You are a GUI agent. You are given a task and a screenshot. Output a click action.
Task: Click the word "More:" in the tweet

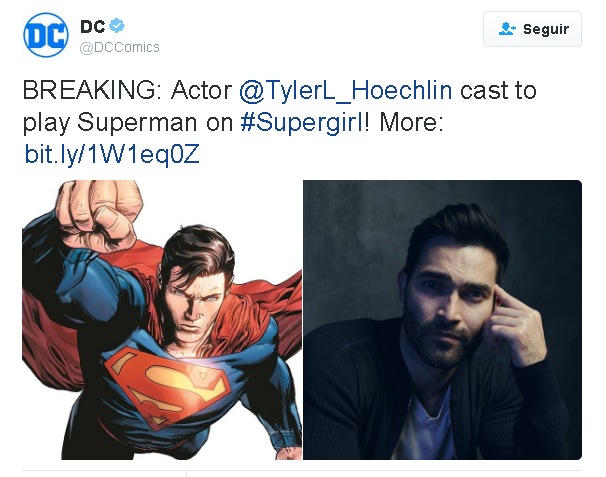click(x=418, y=124)
